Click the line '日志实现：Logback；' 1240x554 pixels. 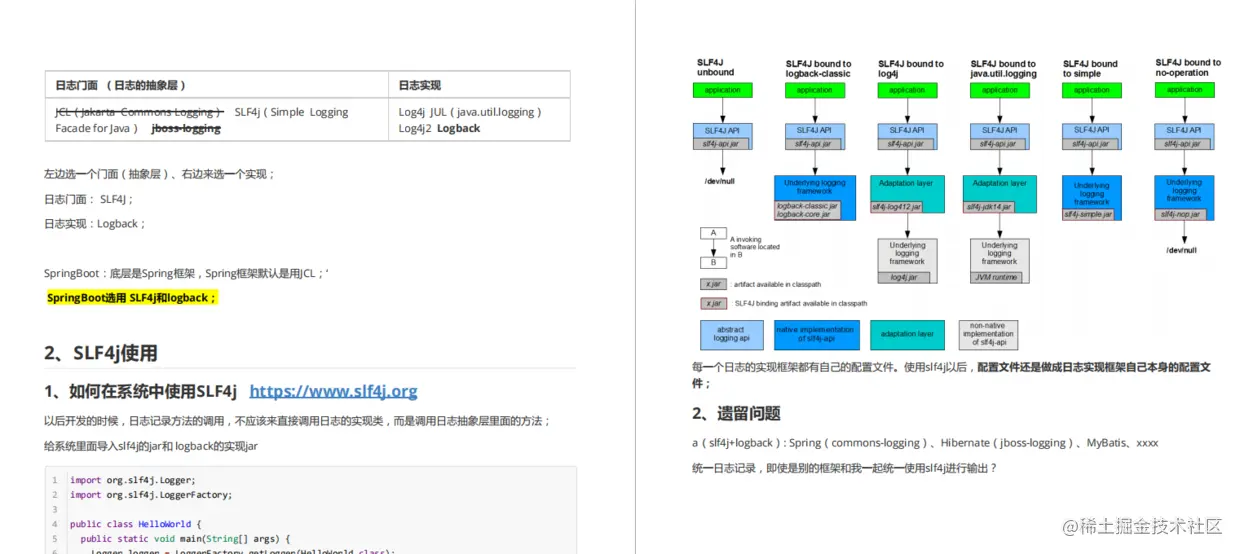(95, 224)
